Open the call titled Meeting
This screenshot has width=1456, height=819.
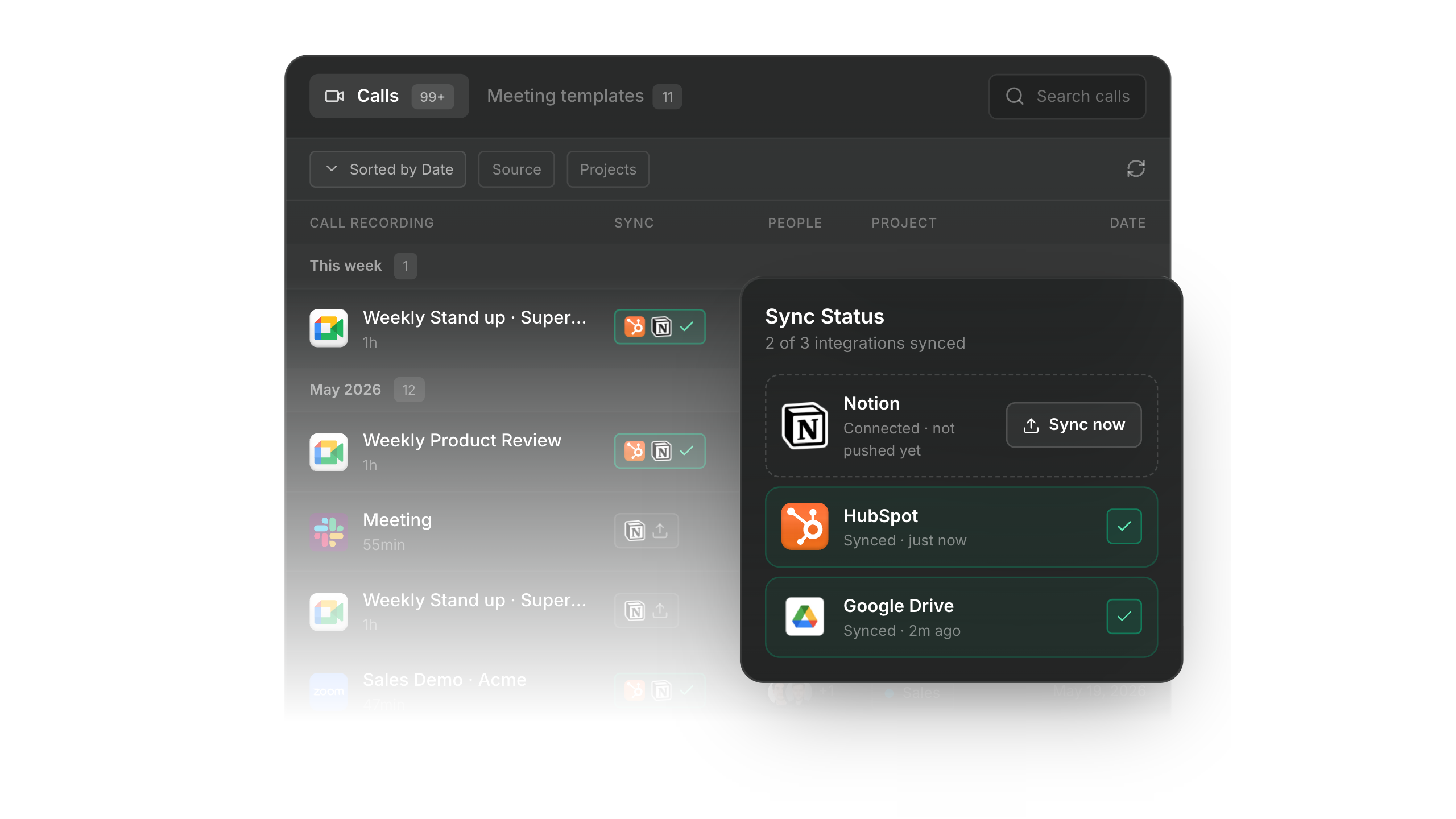[x=397, y=520]
